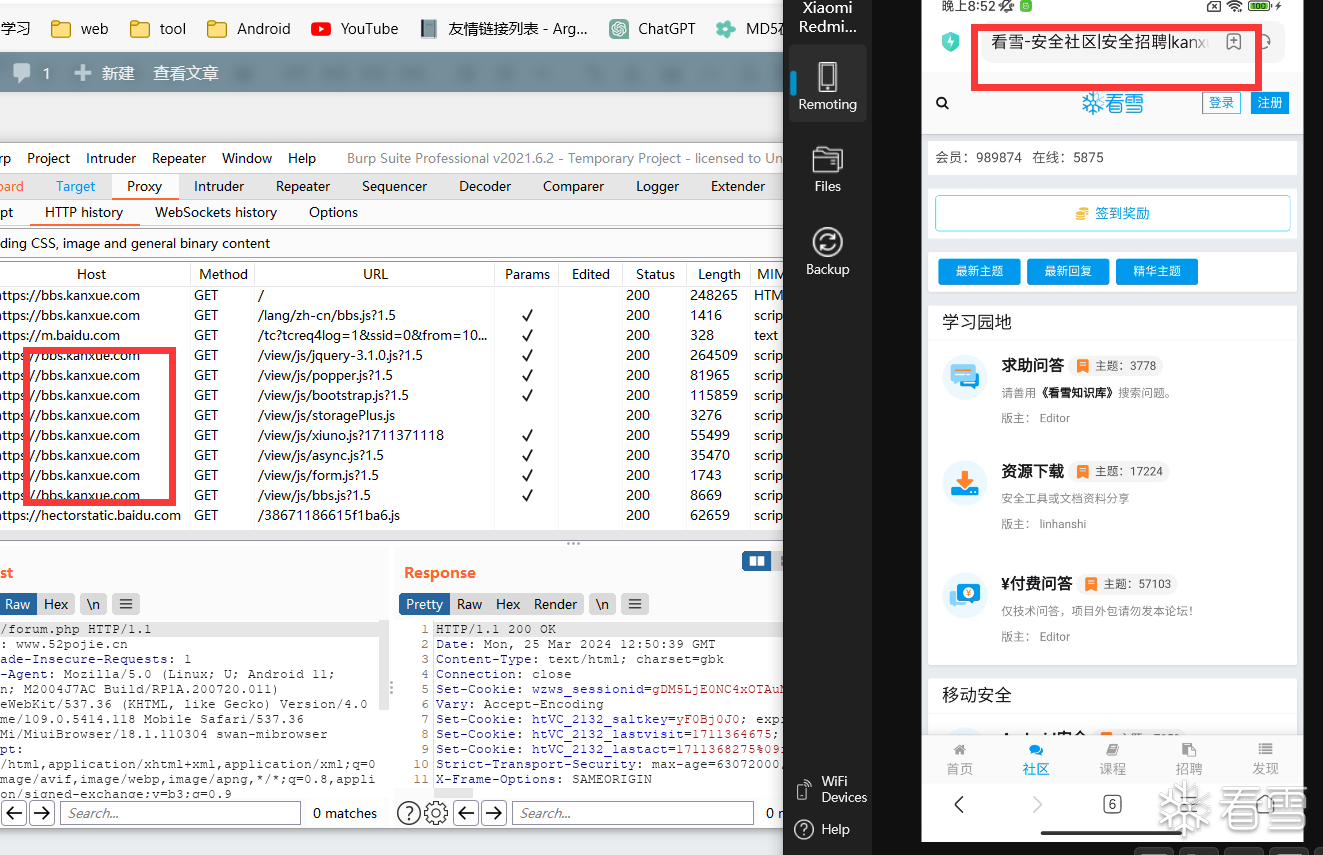Open the YouTube bookmark in bookmarks bar
Viewport: 1323px width, 855px height.
click(354, 29)
